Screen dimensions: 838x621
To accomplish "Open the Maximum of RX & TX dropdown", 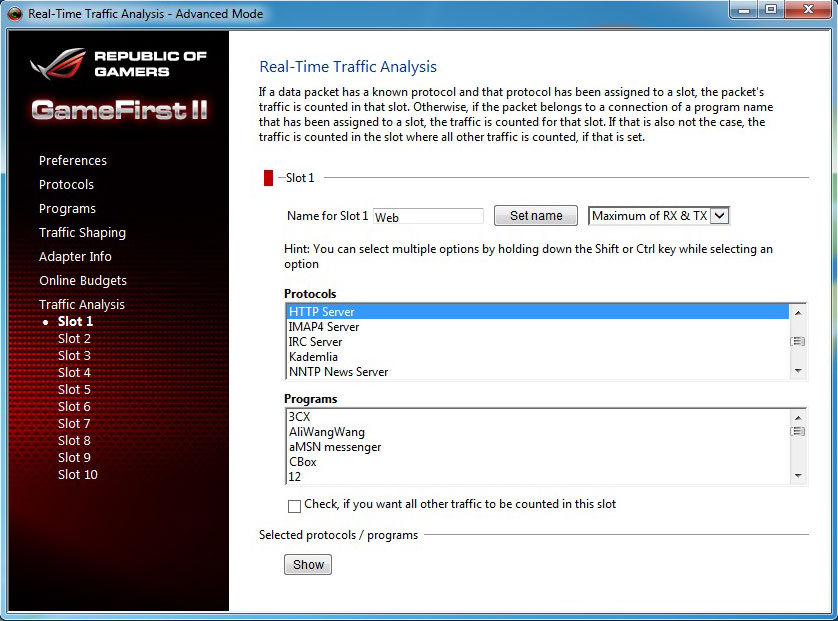I will tap(659, 216).
